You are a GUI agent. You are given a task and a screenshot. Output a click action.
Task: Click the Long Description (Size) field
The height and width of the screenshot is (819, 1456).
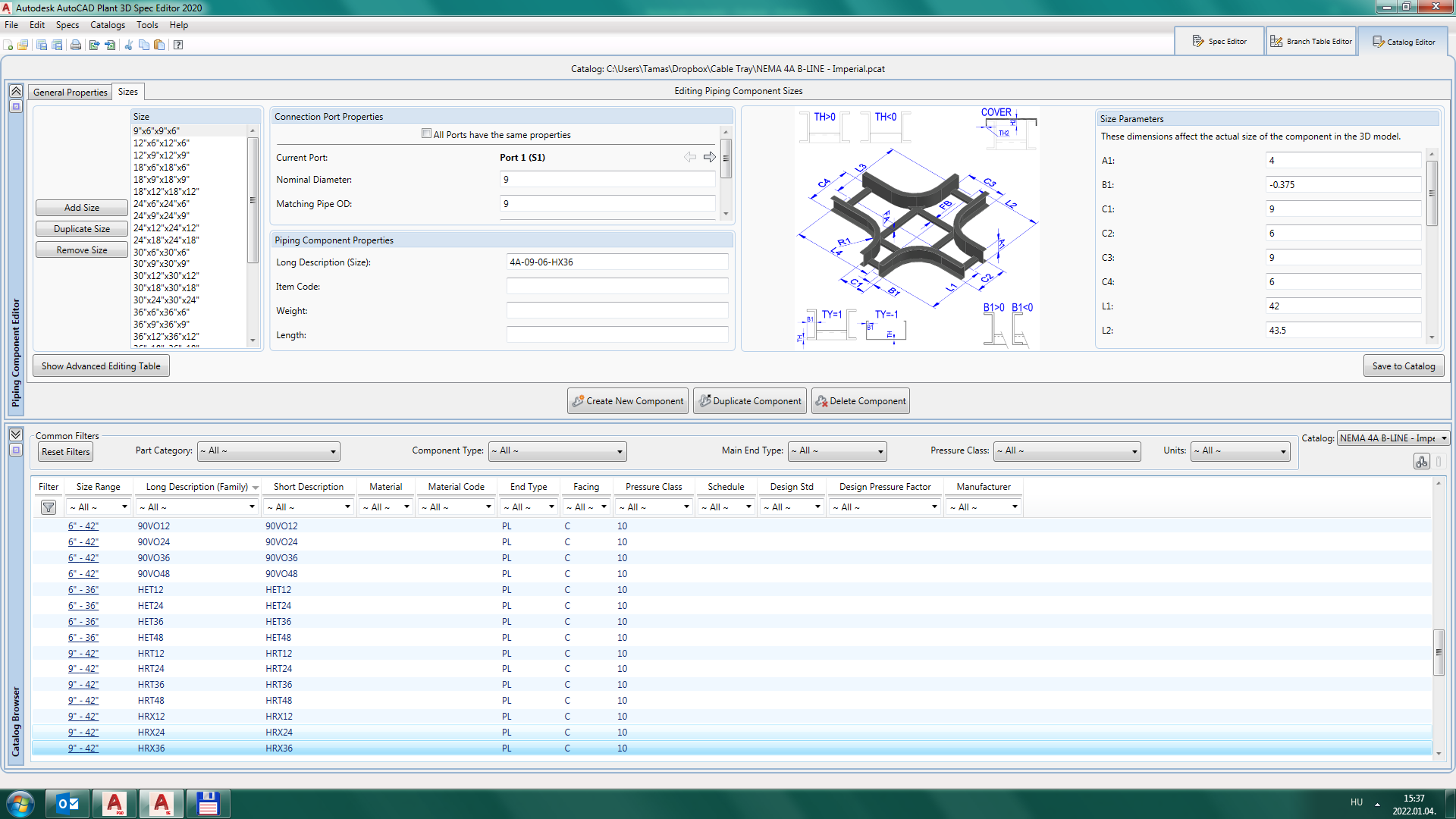pos(617,262)
